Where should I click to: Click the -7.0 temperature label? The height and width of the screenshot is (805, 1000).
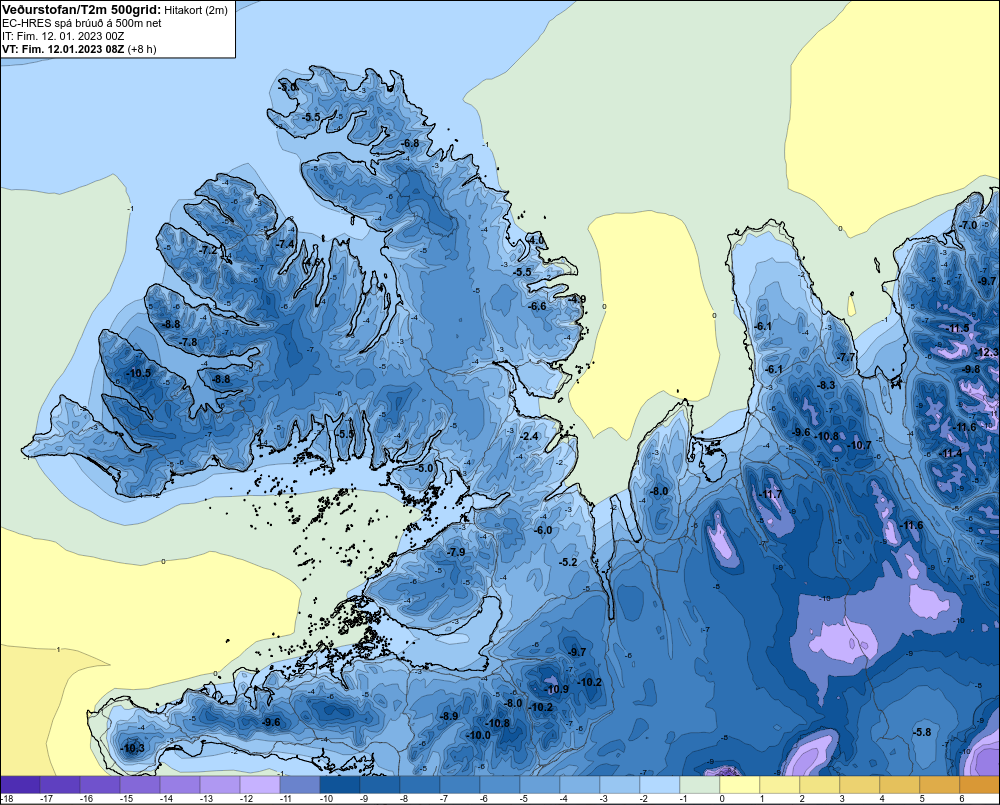click(x=967, y=225)
